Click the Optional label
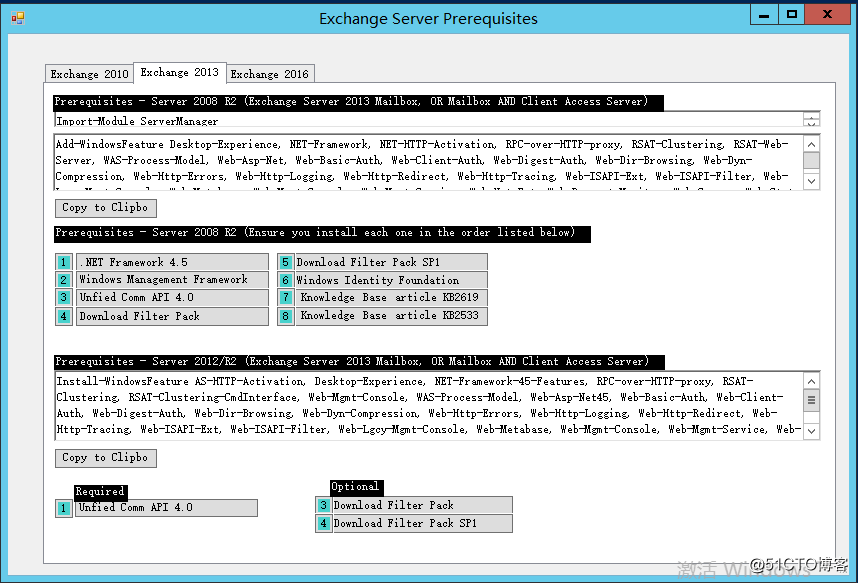This screenshot has width=858, height=583. [356, 487]
